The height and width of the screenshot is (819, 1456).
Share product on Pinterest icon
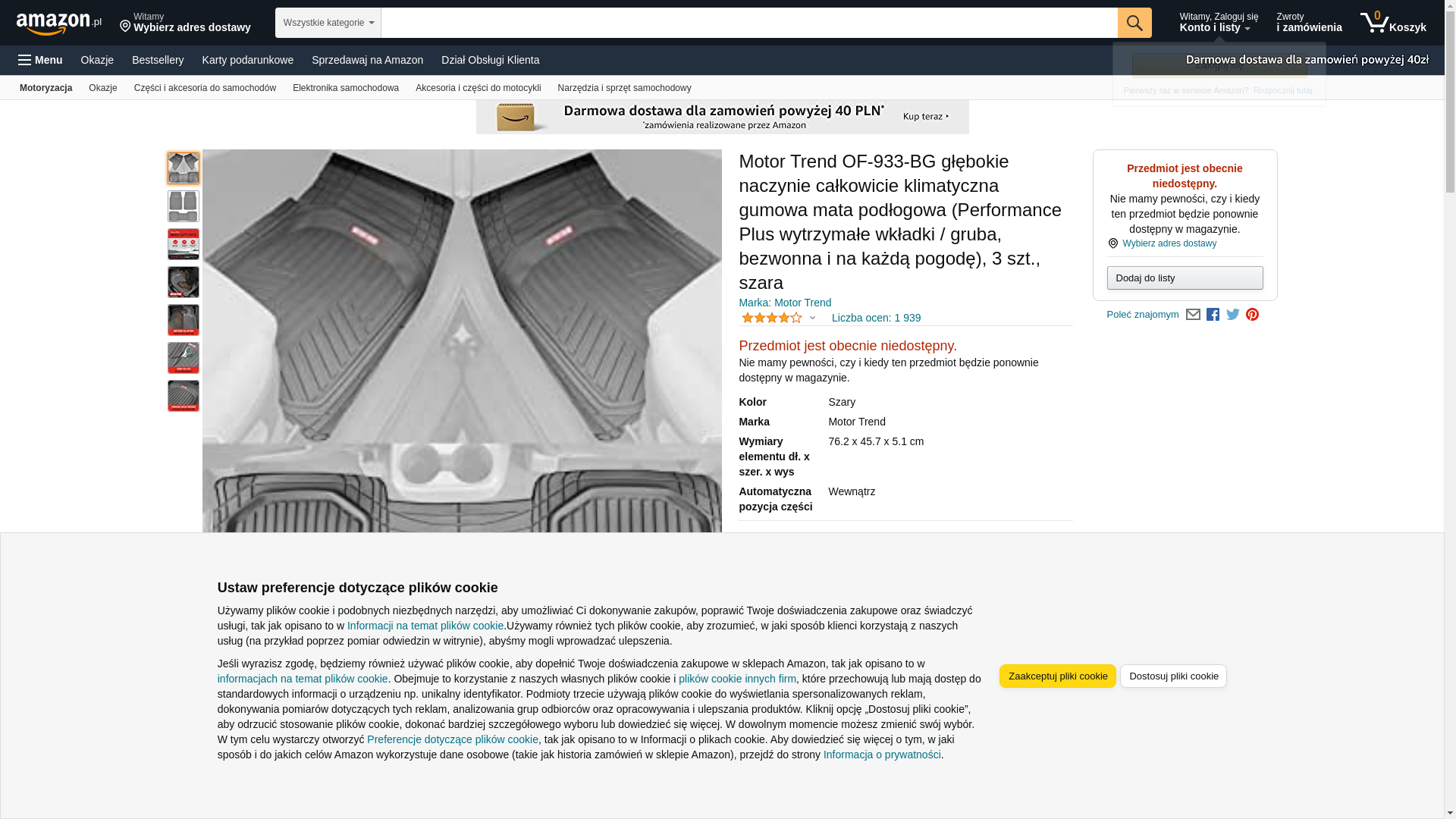point(1252,315)
